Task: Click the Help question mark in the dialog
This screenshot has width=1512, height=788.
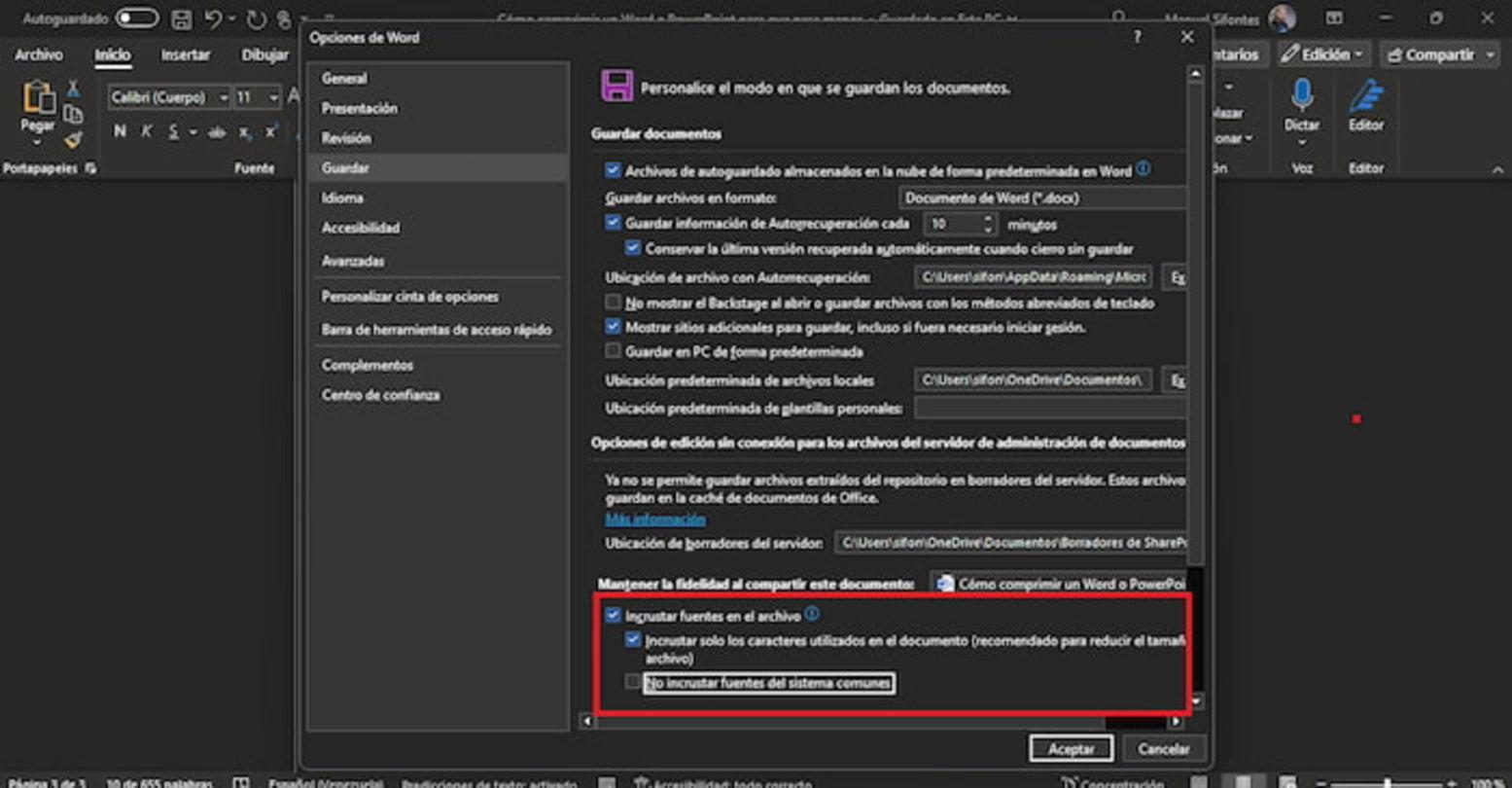Action: point(1136,37)
